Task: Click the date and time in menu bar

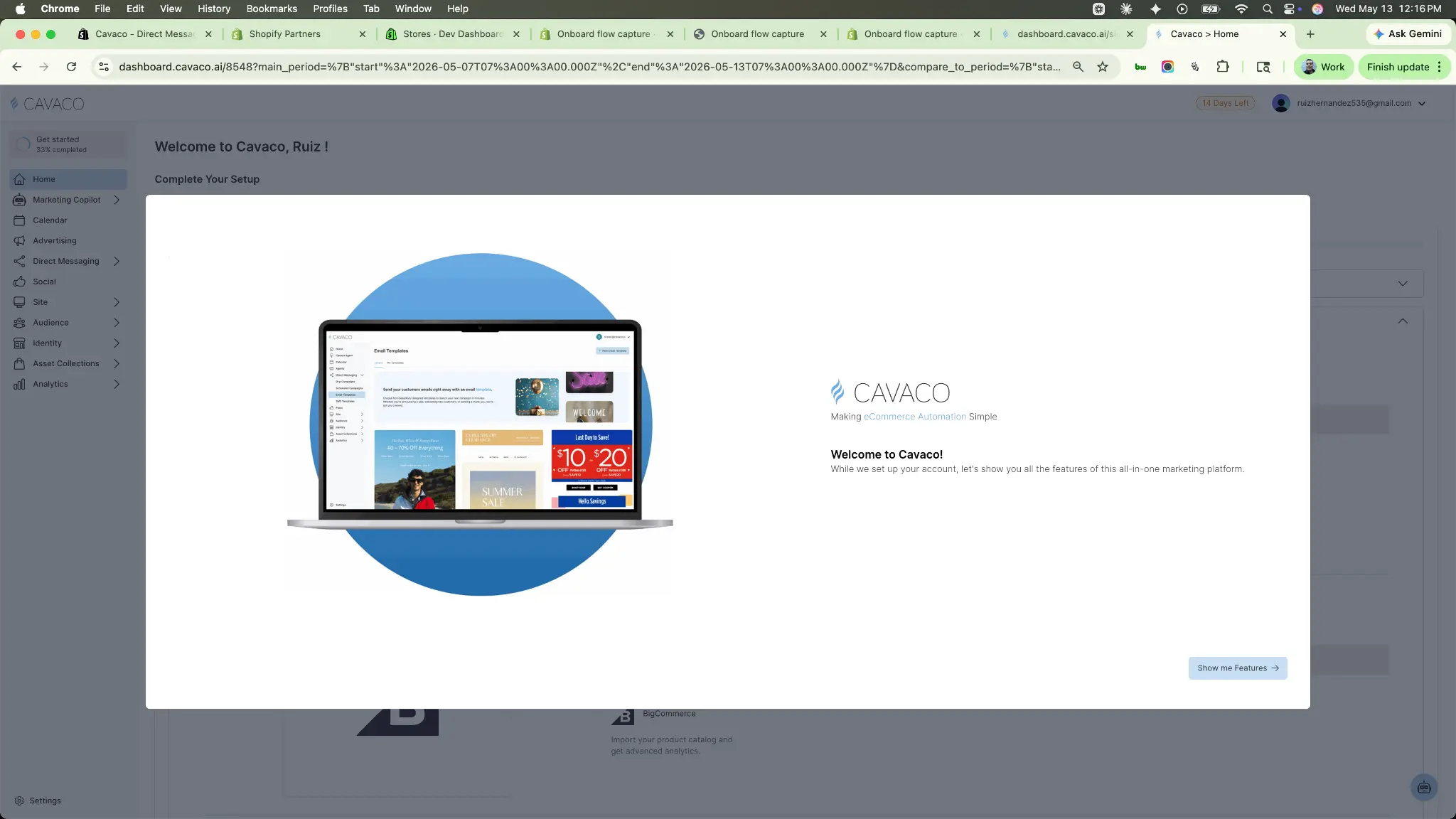Action: pyautogui.click(x=1388, y=9)
